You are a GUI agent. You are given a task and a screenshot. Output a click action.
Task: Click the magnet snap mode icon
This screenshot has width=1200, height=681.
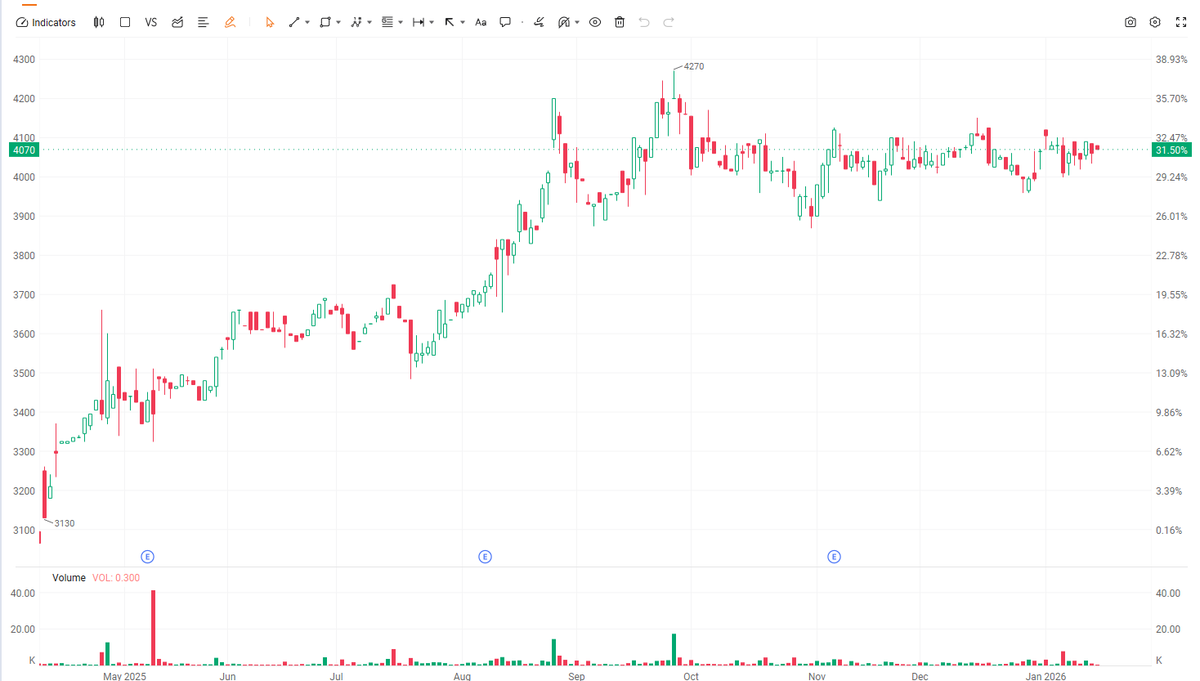[x=564, y=22]
